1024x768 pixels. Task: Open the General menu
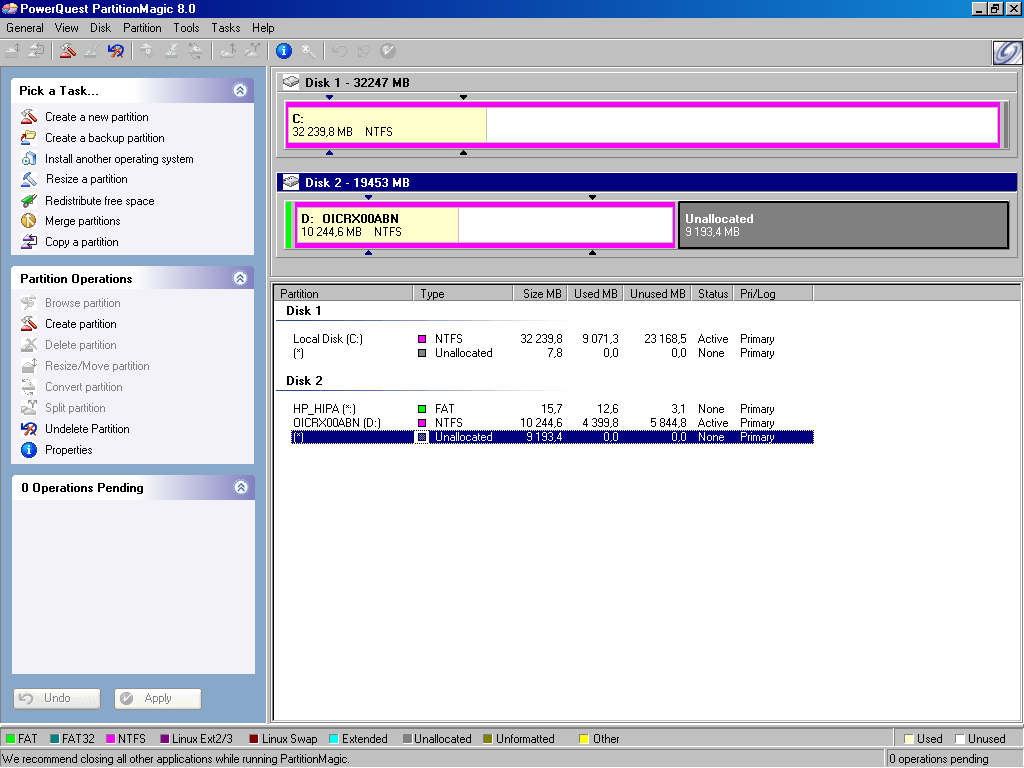click(25, 28)
